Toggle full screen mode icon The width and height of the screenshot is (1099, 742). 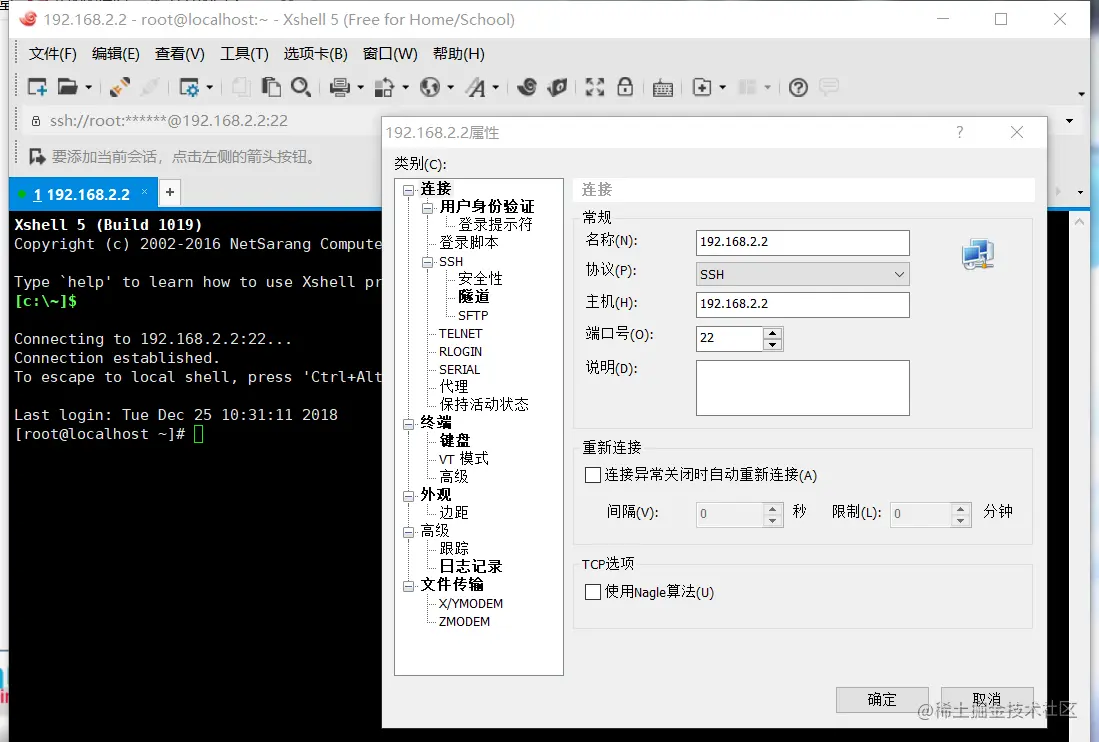595,87
